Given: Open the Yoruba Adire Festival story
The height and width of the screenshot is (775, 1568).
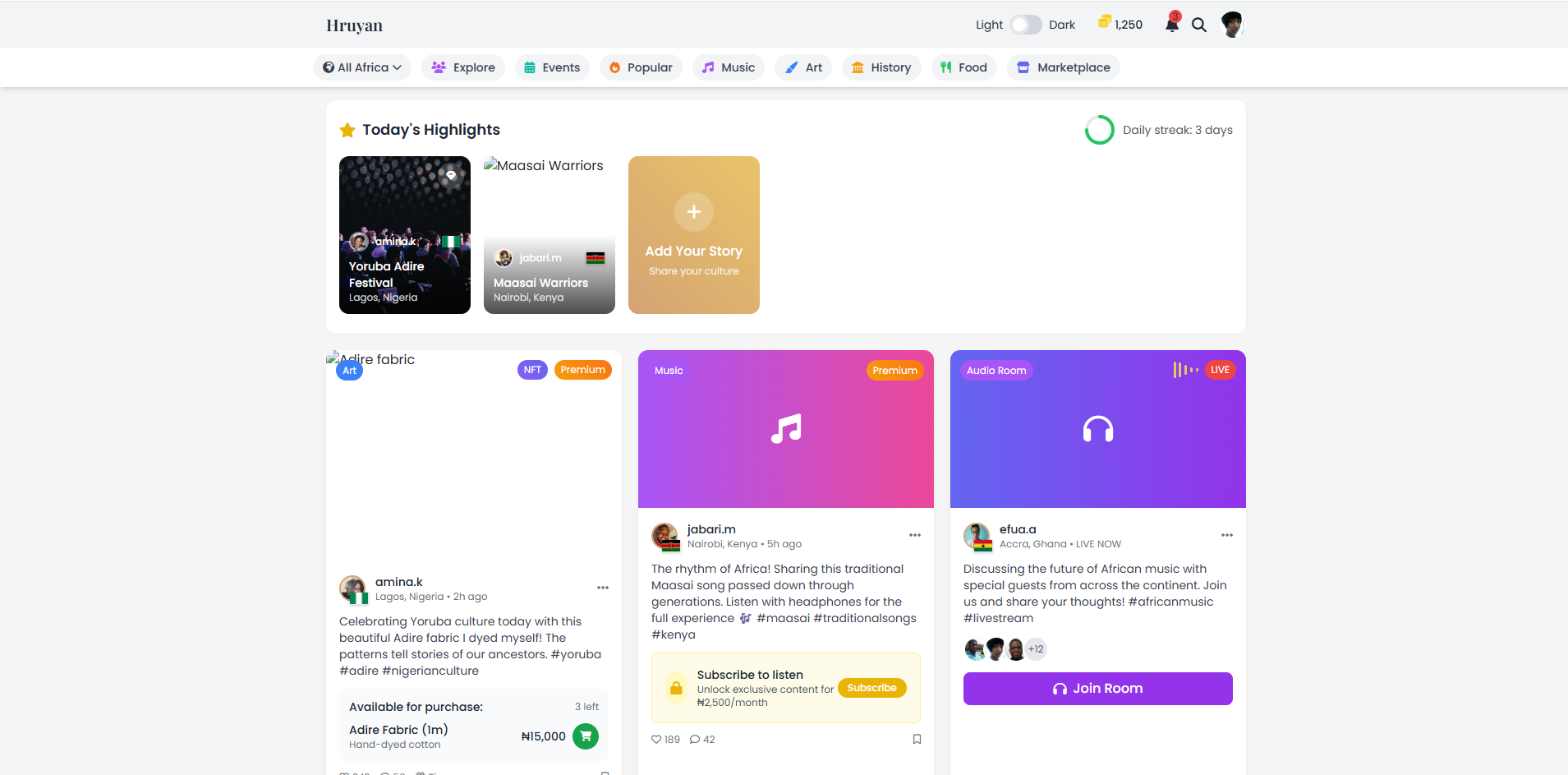Looking at the screenshot, I should tap(405, 235).
